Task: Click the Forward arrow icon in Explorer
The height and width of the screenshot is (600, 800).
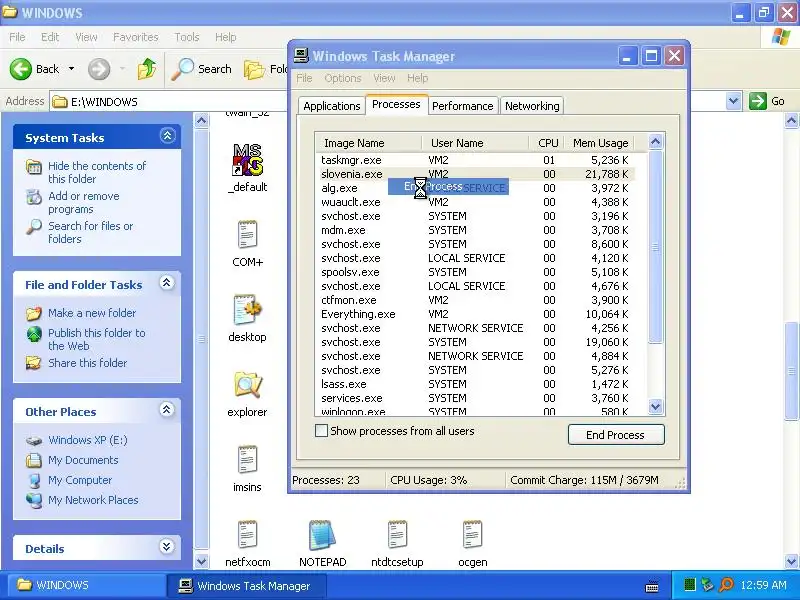Action: point(99,69)
